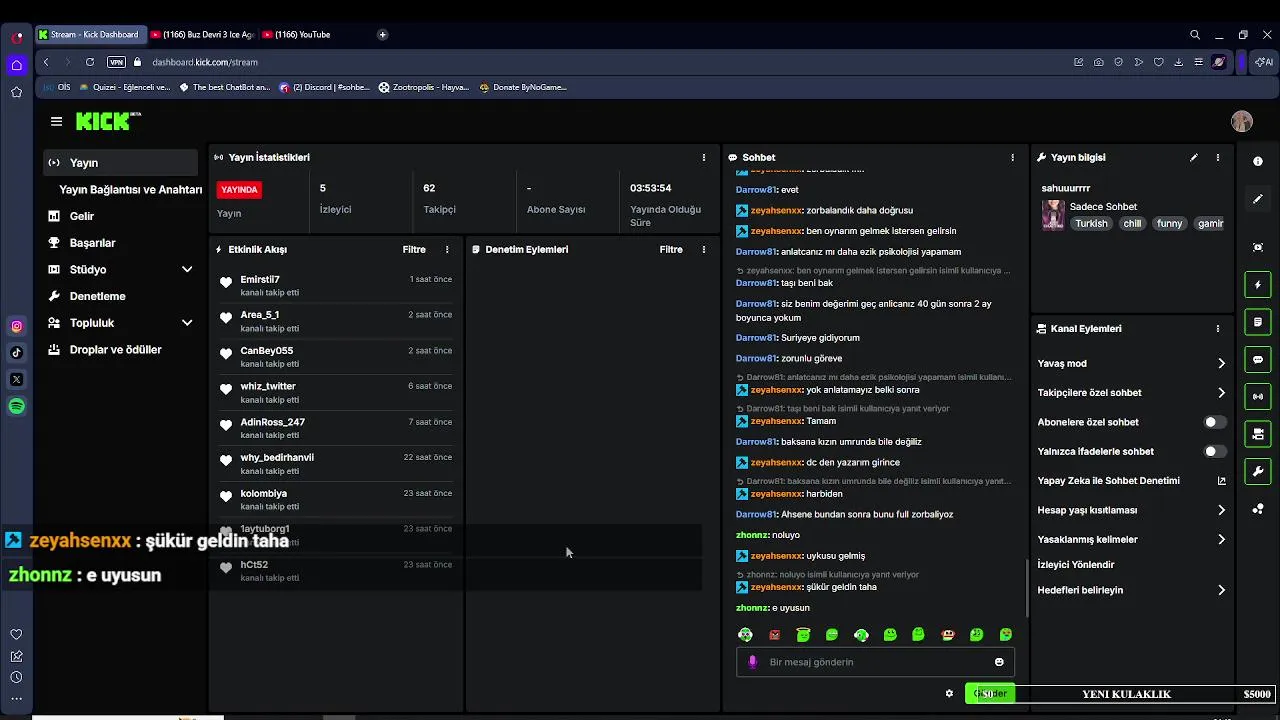Reload the page with browser refresh icon
Image resolution: width=1280 pixels, height=720 pixels.
pyautogui.click(x=90, y=62)
